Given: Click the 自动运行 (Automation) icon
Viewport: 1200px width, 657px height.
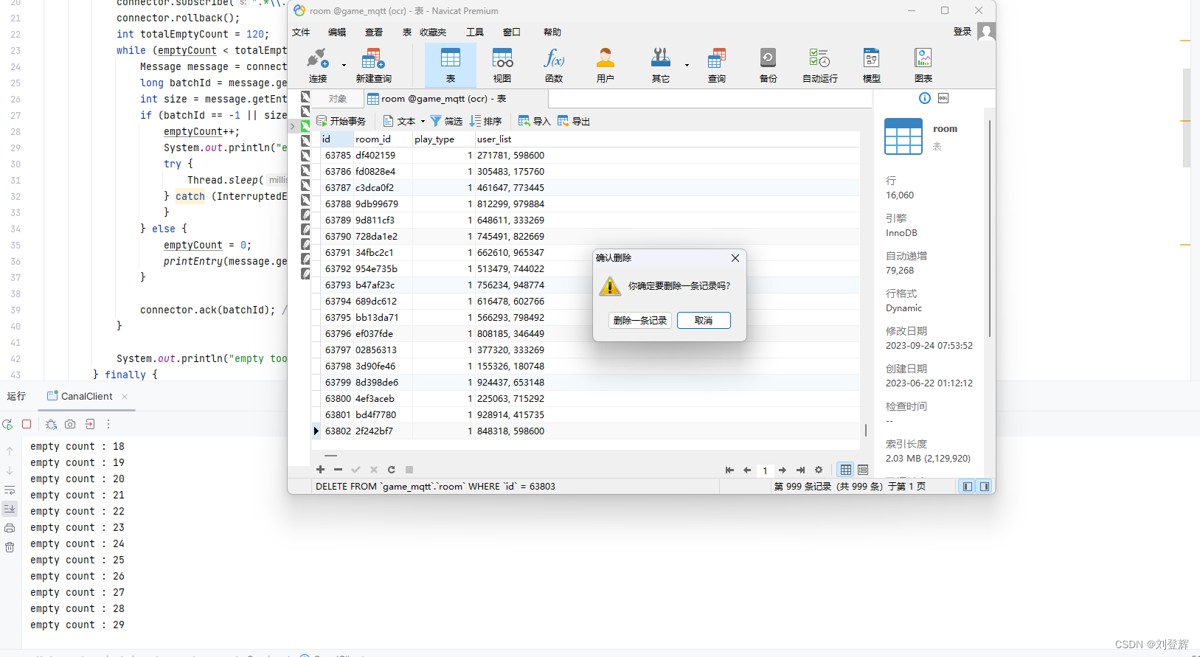Looking at the screenshot, I should click(x=819, y=64).
